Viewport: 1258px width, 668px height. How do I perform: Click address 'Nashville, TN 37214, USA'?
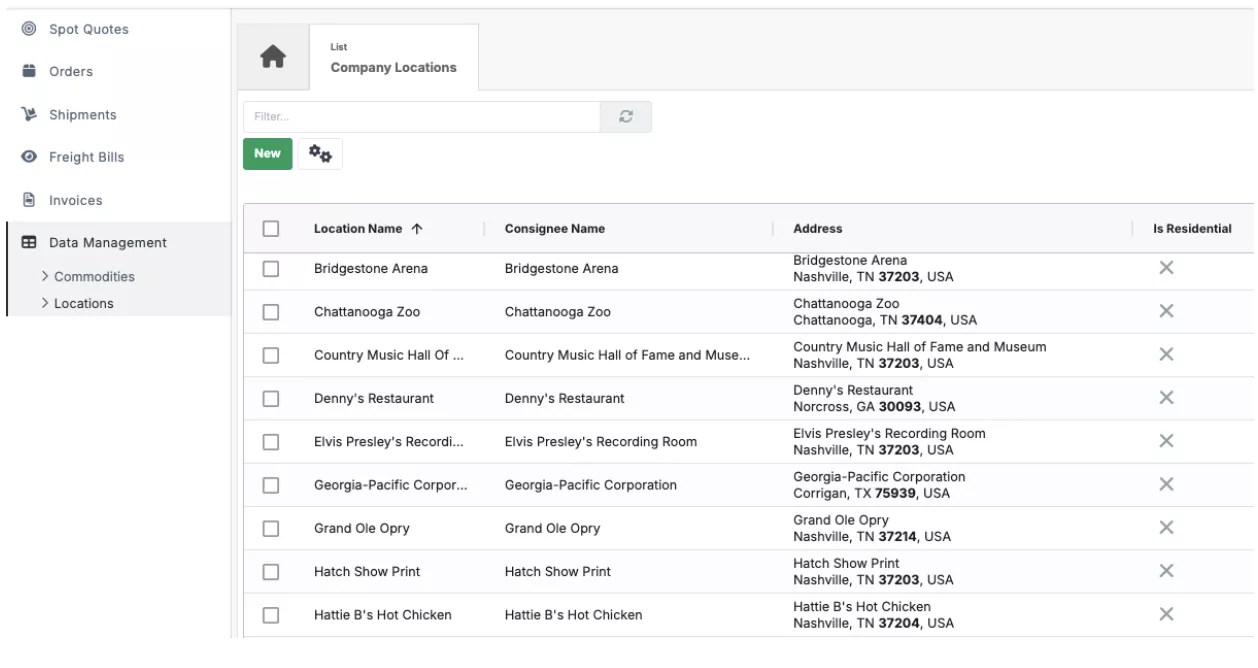[x=873, y=537]
